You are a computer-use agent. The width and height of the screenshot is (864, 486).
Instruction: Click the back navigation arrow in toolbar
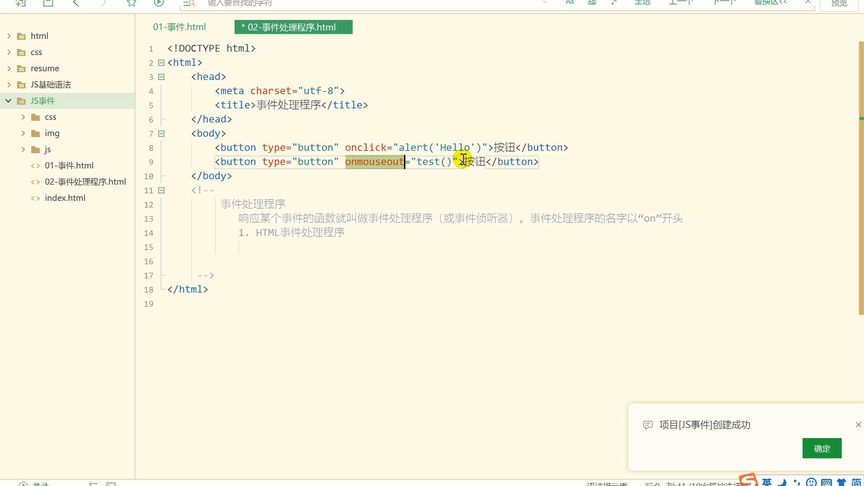pos(76,3)
